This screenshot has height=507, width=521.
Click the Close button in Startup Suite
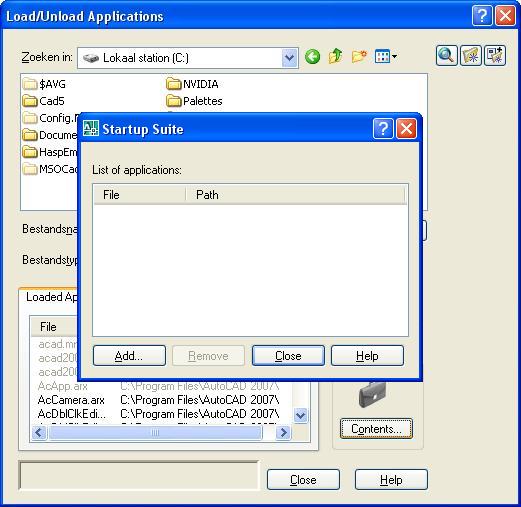tap(288, 356)
